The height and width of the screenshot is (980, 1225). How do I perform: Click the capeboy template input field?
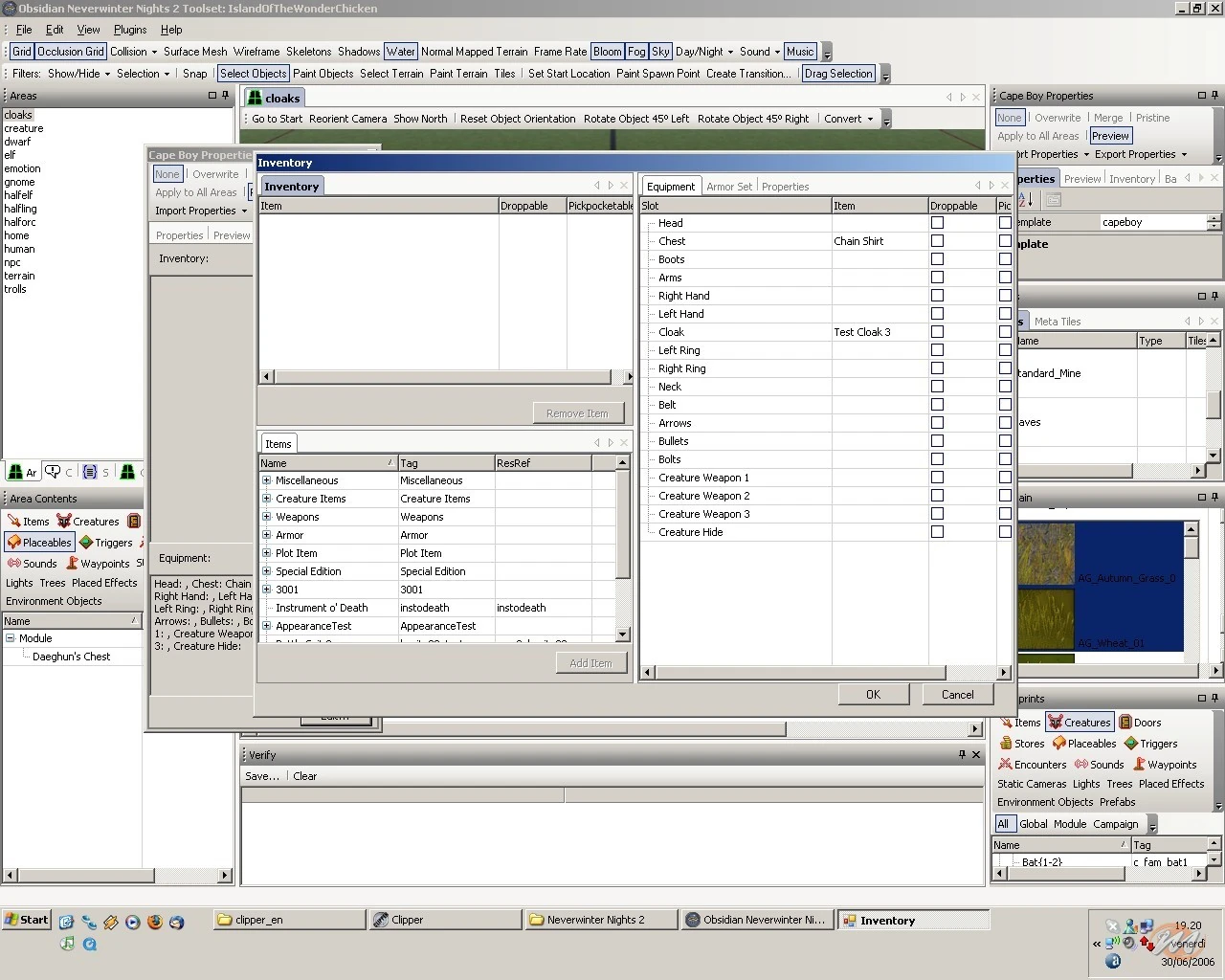pyautogui.click(x=1152, y=222)
